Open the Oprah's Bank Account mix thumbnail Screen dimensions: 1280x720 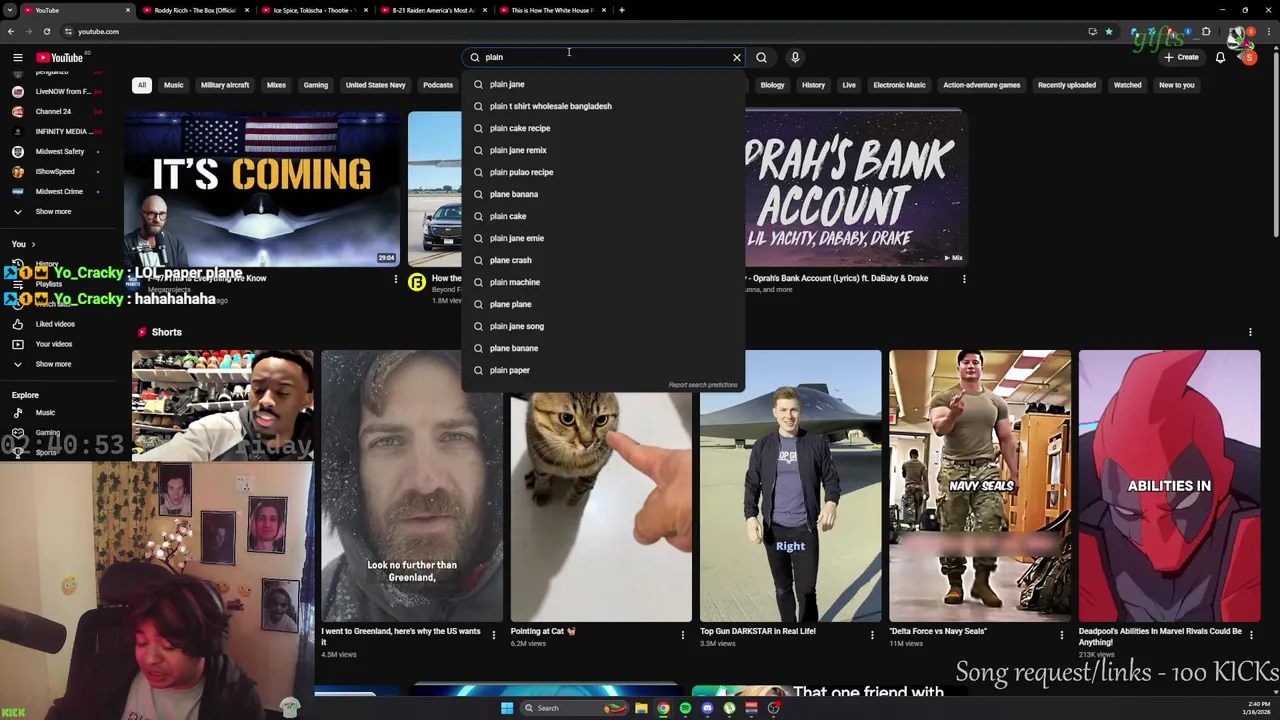pos(855,188)
